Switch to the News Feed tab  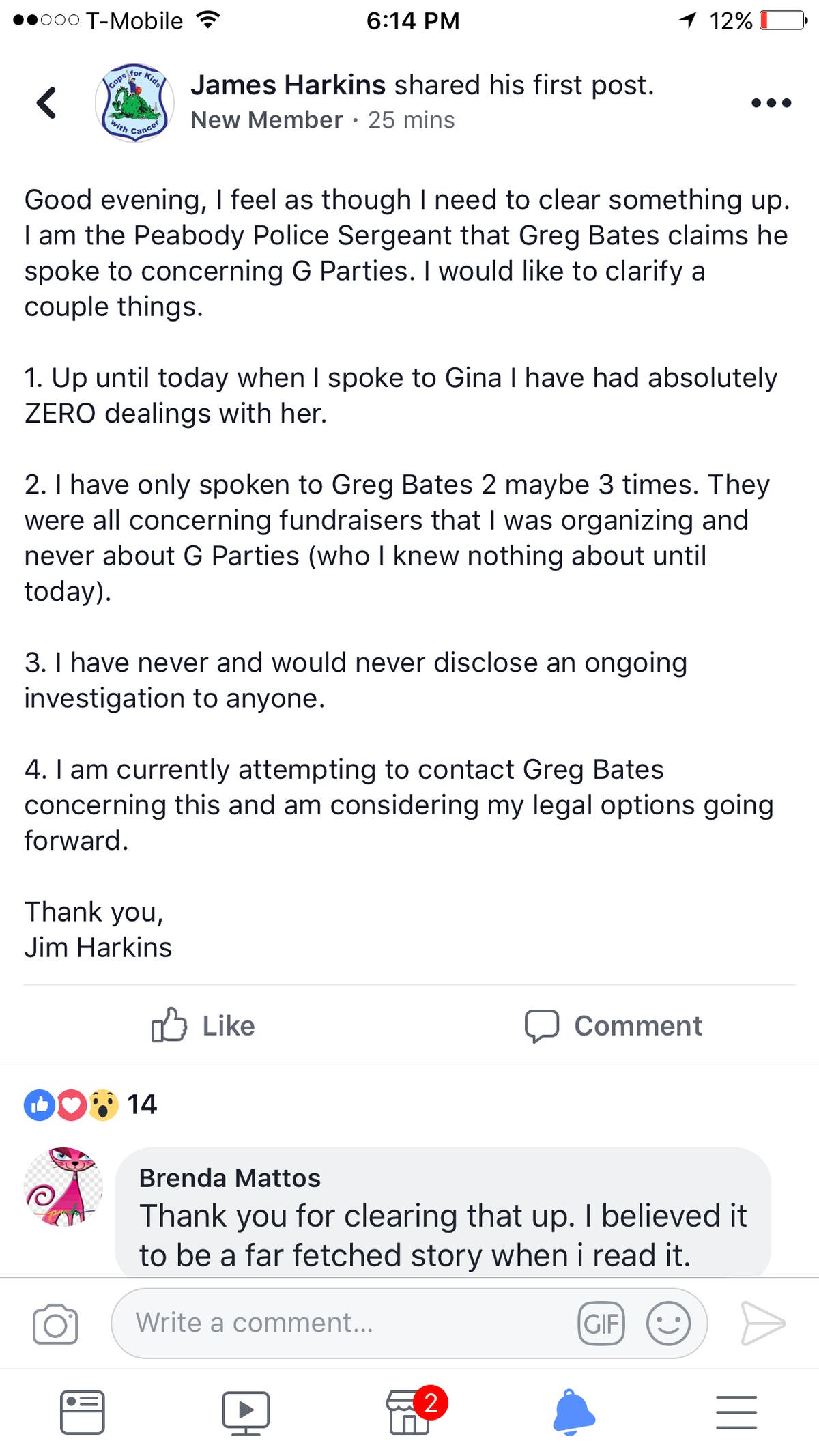tap(82, 1412)
